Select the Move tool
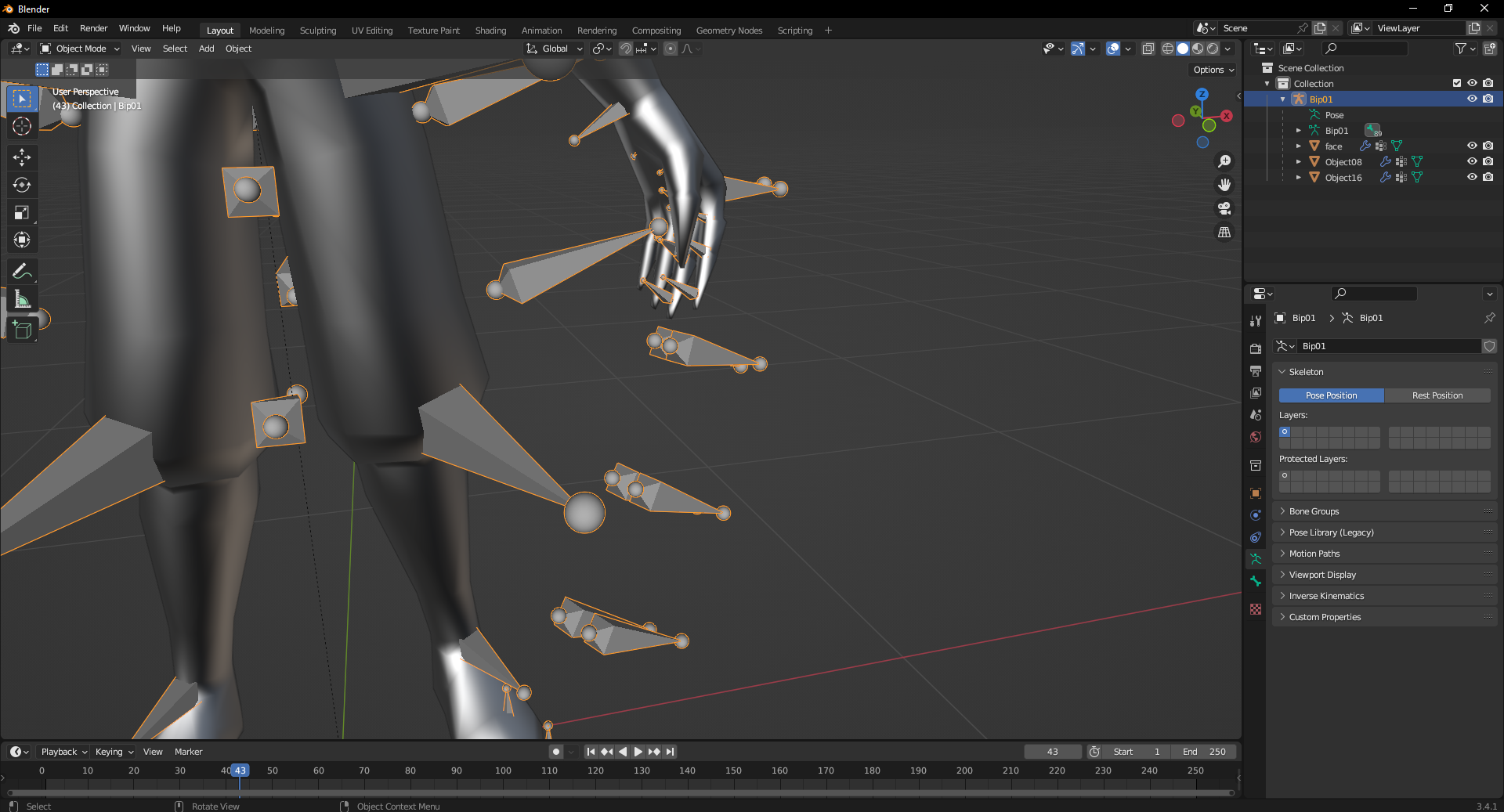This screenshot has height=812, width=1504. pos(22,157)
